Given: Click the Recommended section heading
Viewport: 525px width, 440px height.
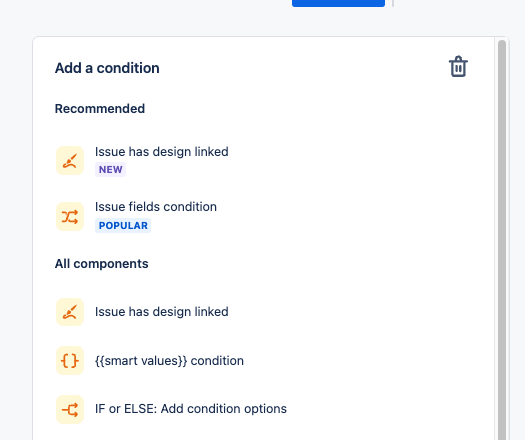Looking at the screenshot, I should (100, 109).
